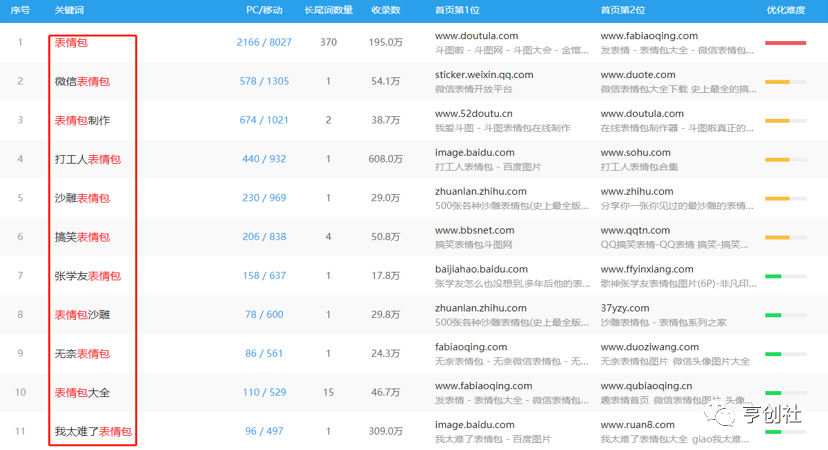The height and width of the screenshot is (450, 828).
Task: Open keyword 我太难了表情包
Action: point(93,432)
